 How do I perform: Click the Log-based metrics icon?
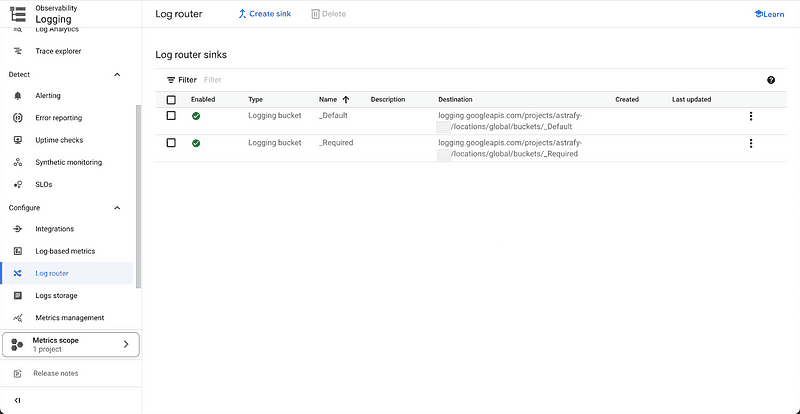[x=18, y=251]
